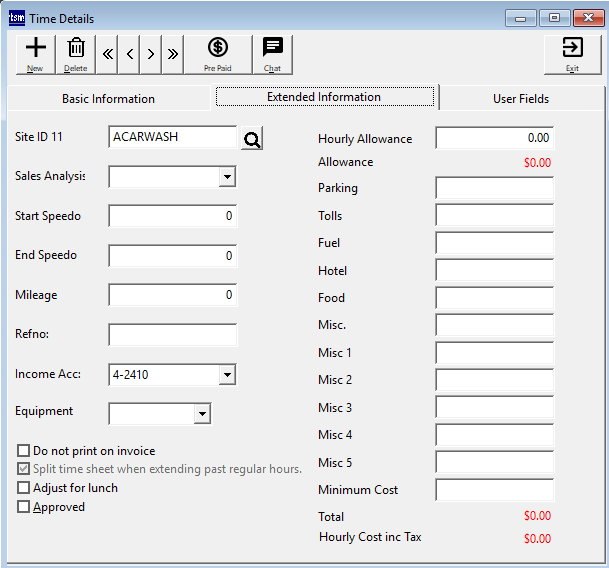Search Site ID with magnifier button
609x568 pixels.
[x=252, y=138]
